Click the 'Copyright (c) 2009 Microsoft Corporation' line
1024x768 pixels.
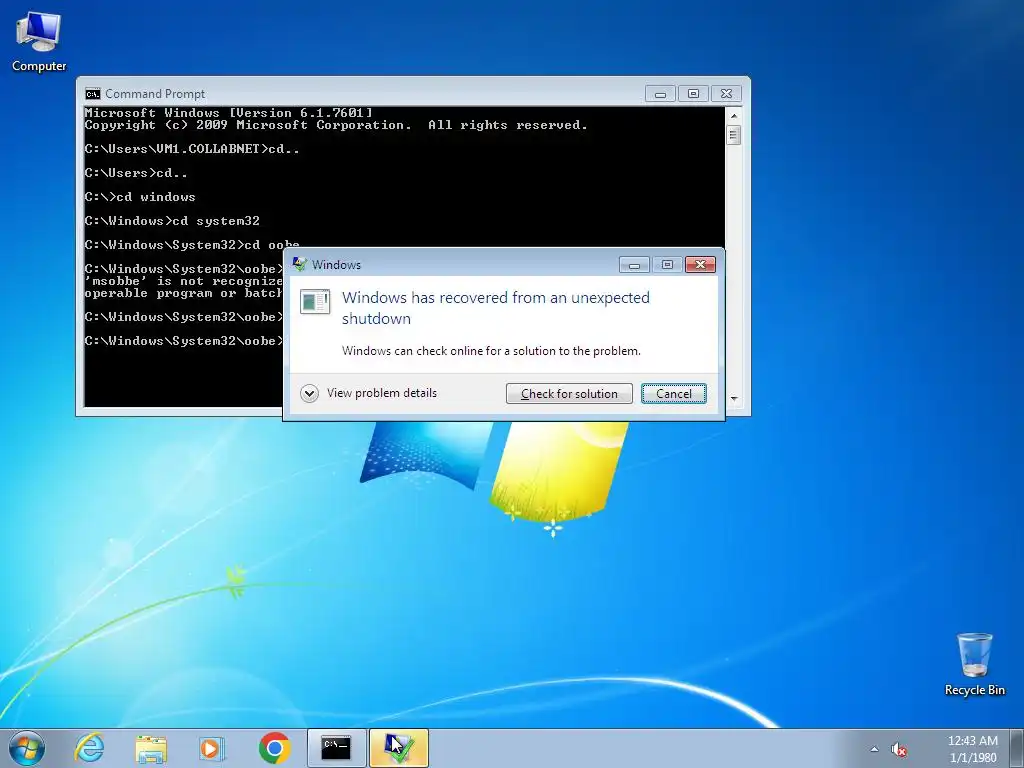point(336,125)
